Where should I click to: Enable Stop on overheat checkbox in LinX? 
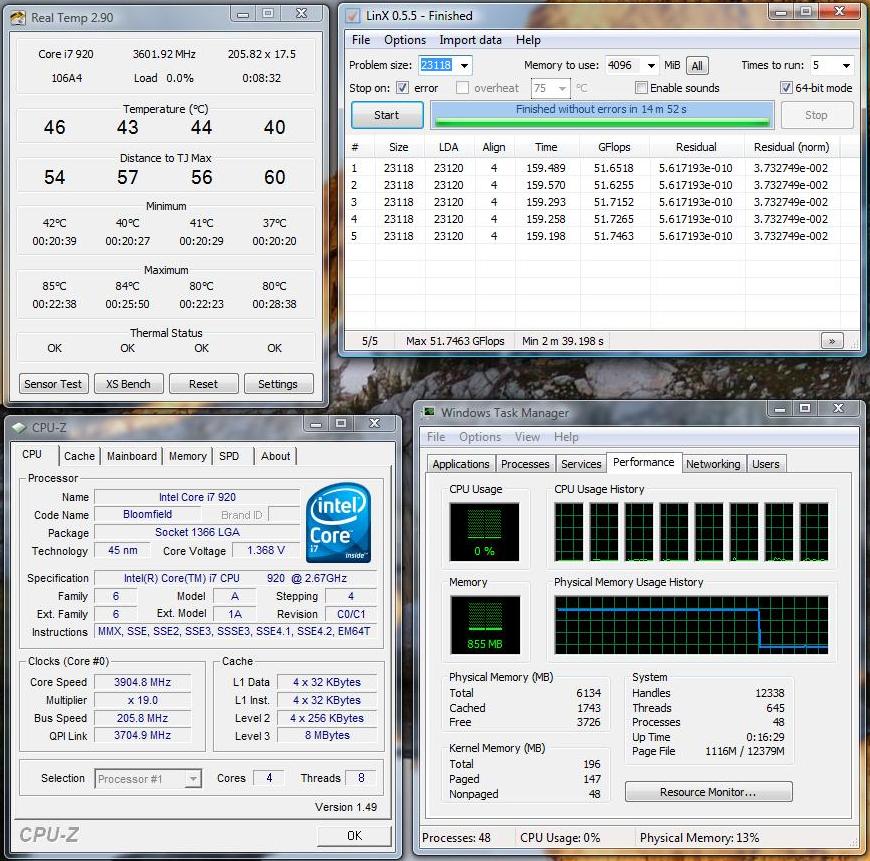462,88
